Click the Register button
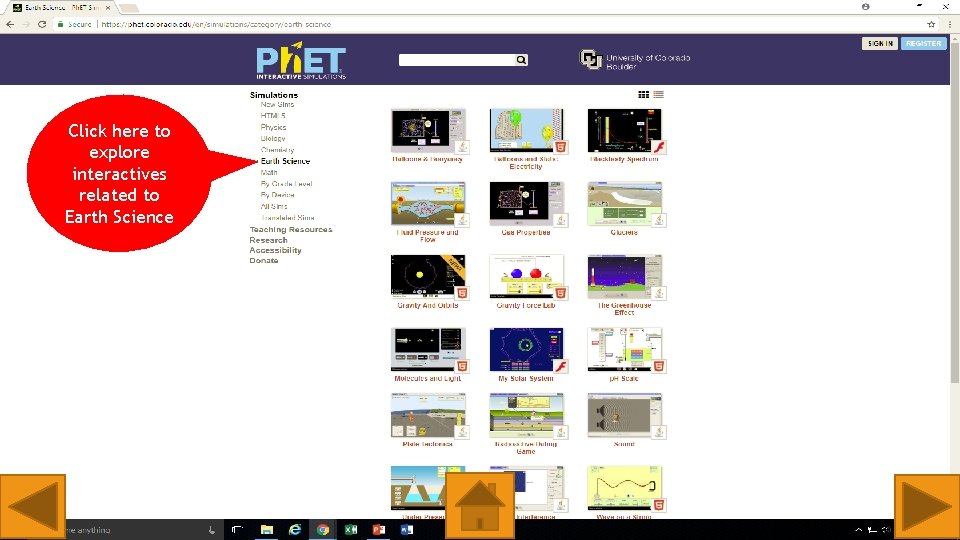The image size is (960, 540). point(923,43)
